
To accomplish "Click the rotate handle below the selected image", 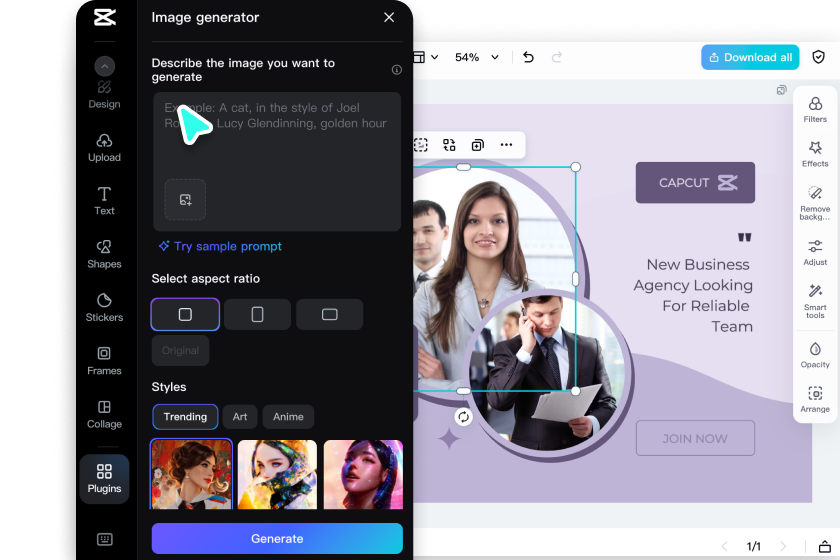I will [x=463, y=416].
